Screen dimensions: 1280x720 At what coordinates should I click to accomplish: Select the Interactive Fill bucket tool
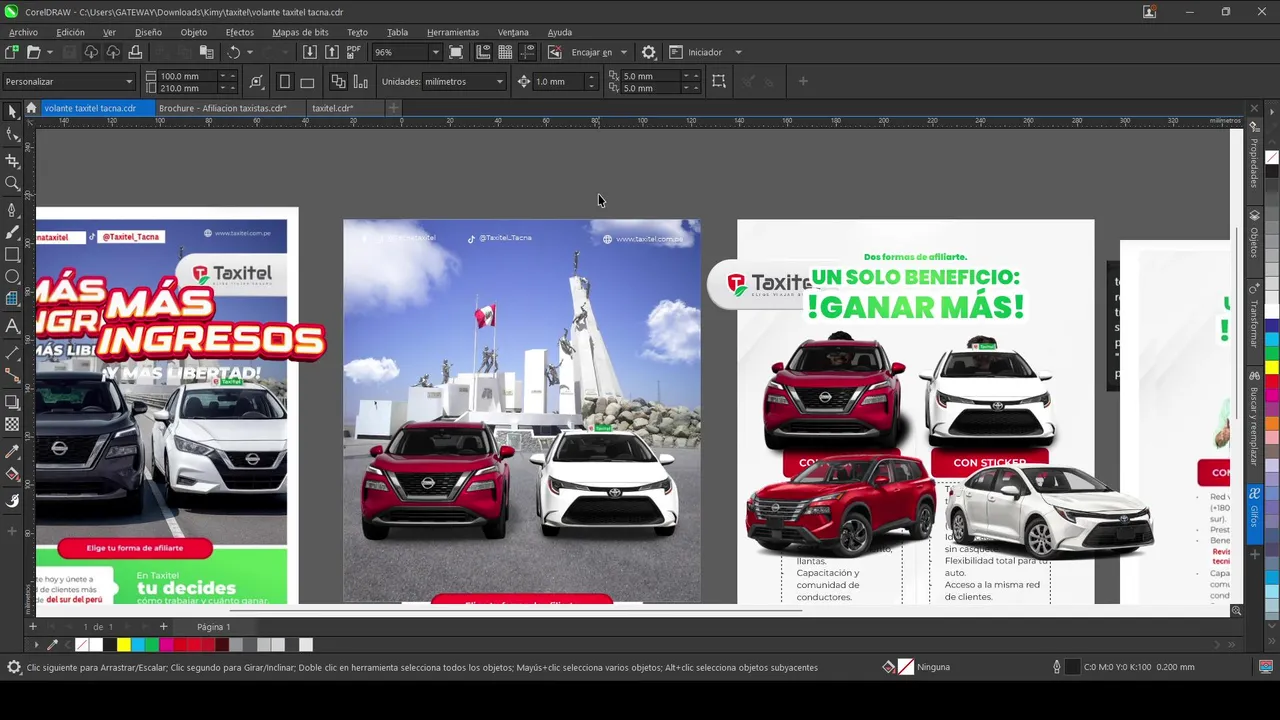(12, 475)
